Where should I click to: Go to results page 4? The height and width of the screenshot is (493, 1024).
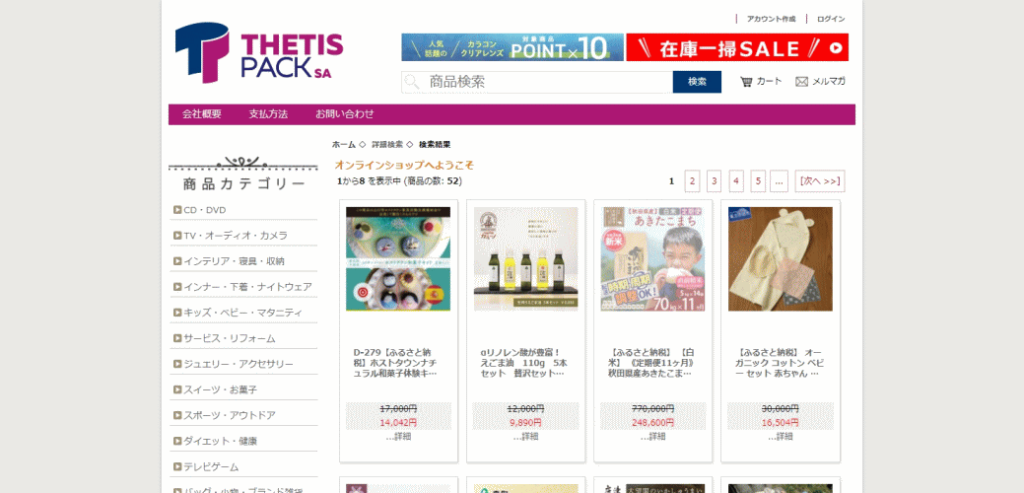737,182
